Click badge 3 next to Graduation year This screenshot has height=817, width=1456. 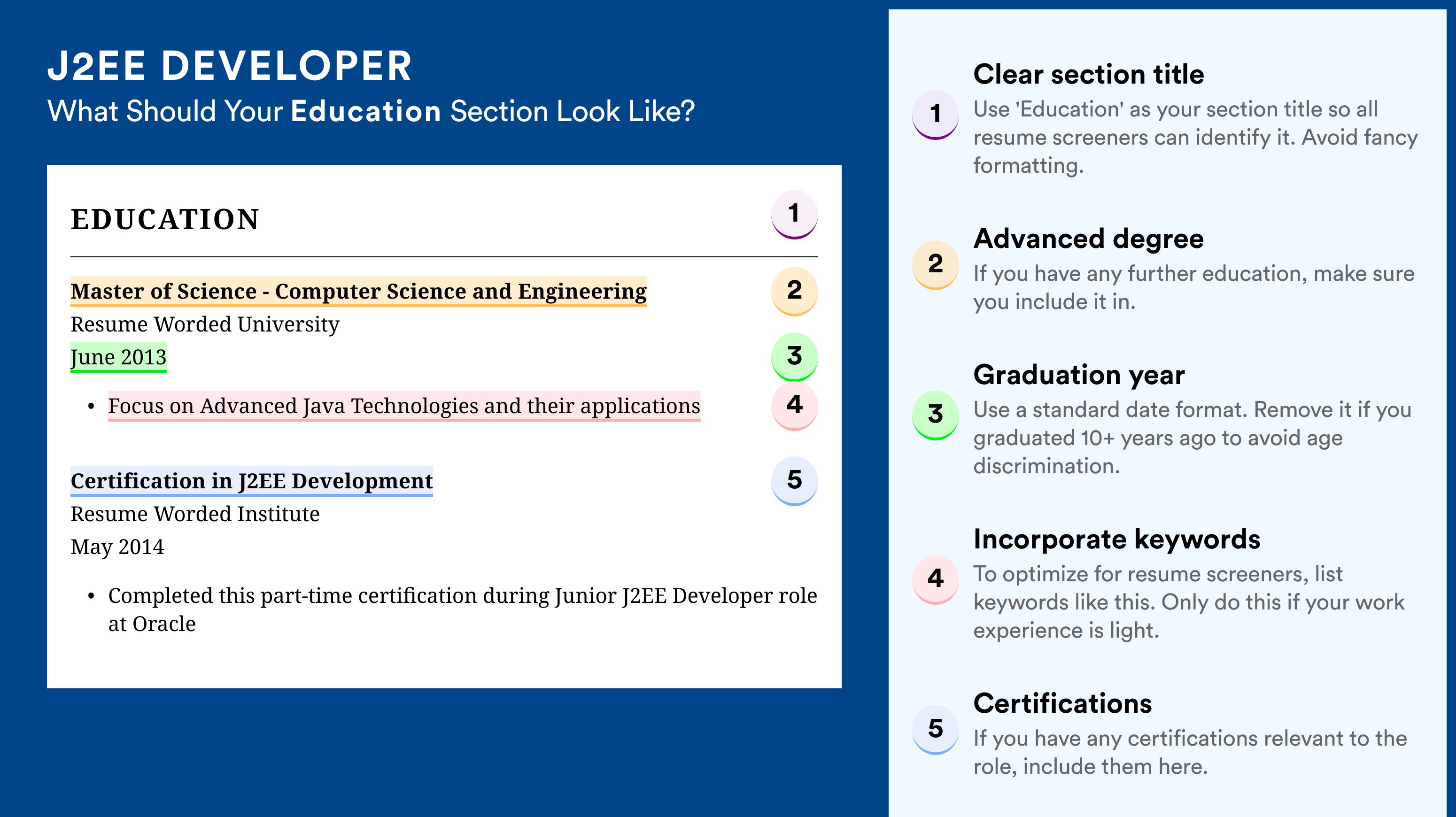tap(935, 414)
